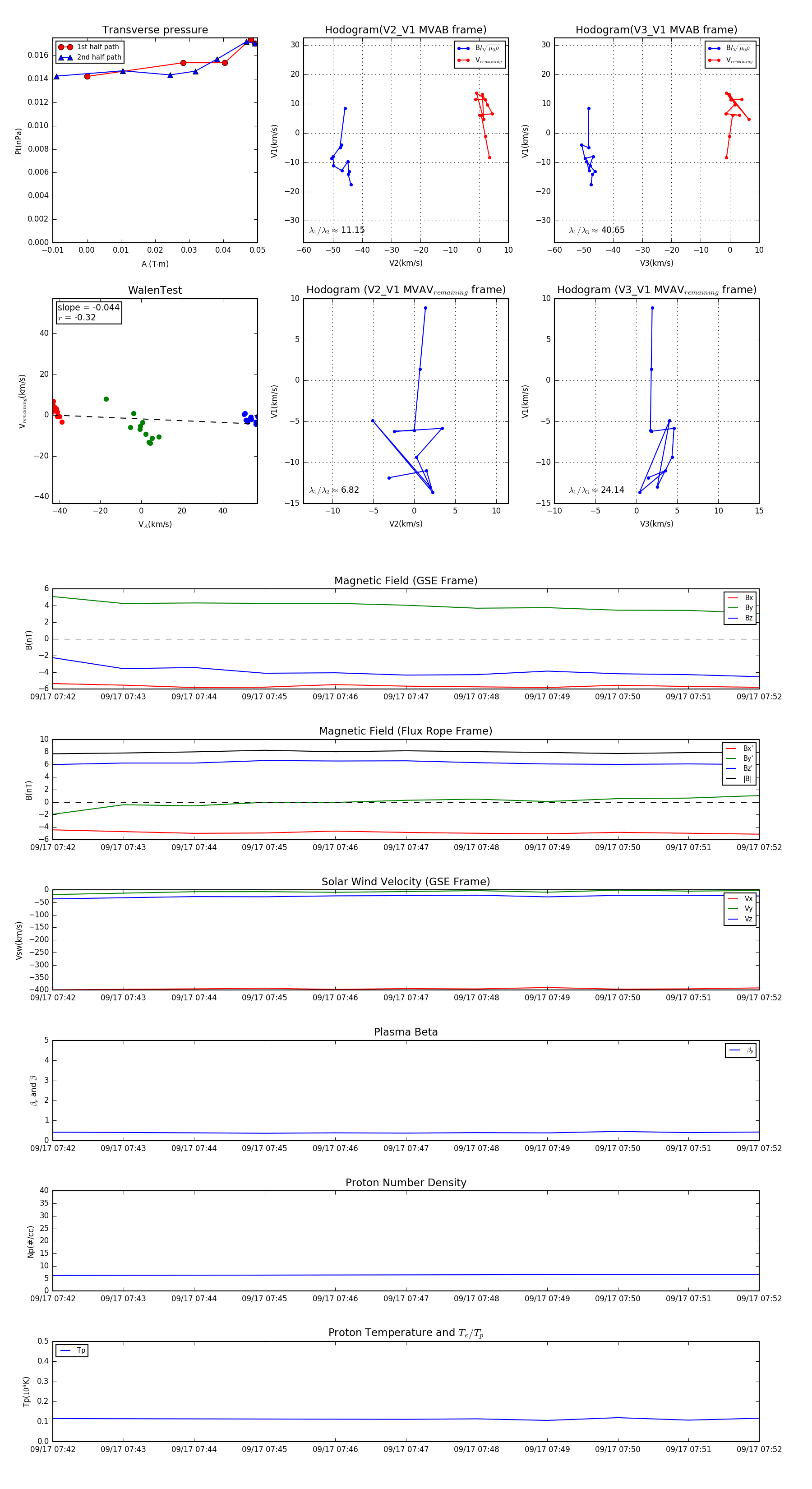The width and height of the screenshot is (812, 1489).
Task: Select the λ1/λ2 ≈ 6.82 annotation
Action: [334, 490]
